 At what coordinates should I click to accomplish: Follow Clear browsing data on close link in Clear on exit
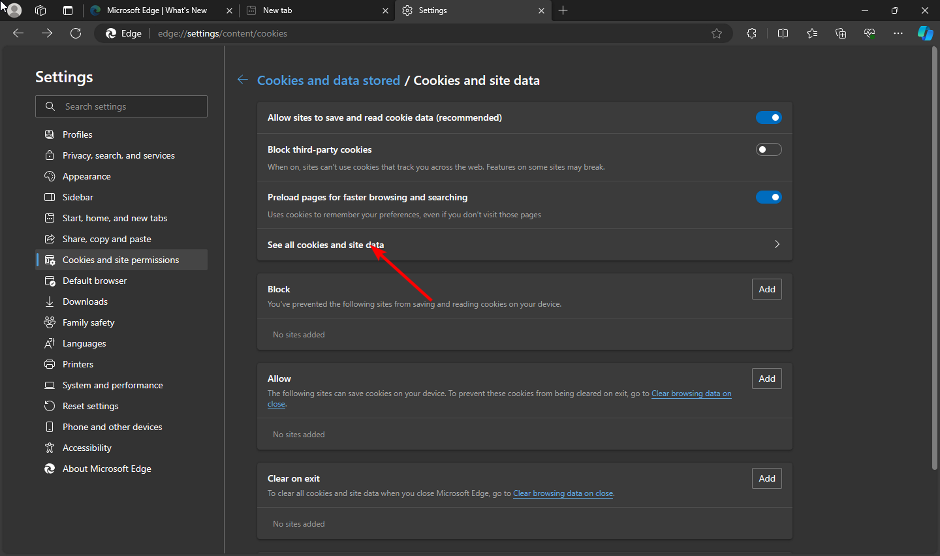(563, 494)
